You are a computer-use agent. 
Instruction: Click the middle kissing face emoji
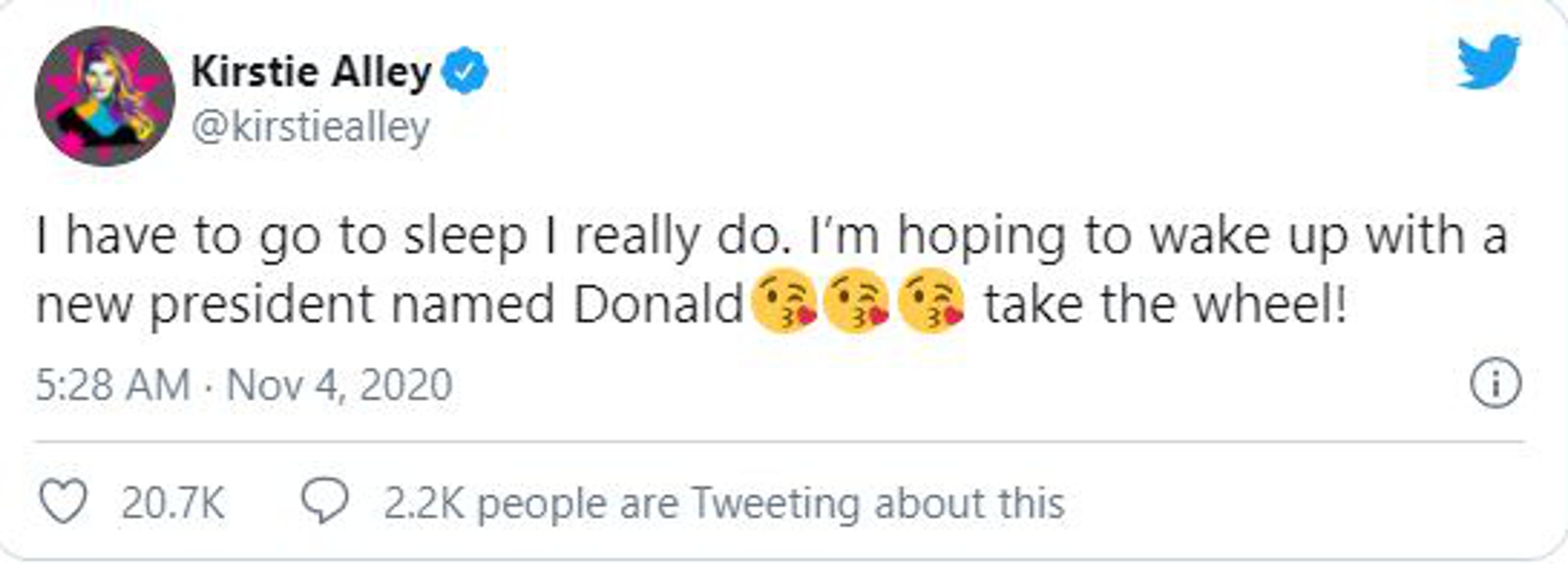856,301
